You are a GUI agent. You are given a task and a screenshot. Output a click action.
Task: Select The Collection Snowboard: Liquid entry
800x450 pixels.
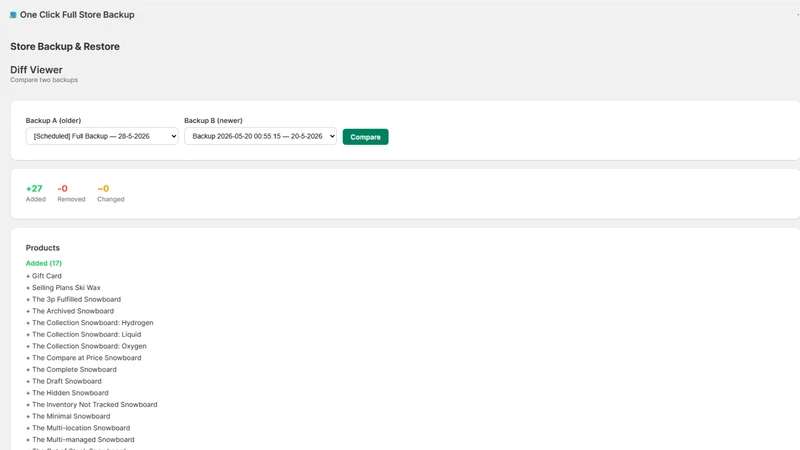tap(84, 335)
